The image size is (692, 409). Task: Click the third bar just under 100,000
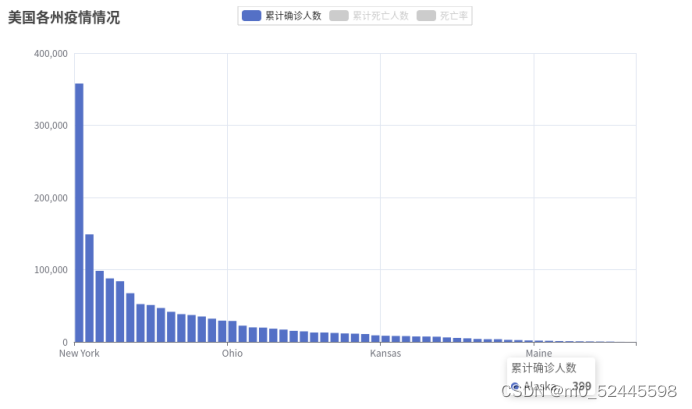(x=99, y=307)
